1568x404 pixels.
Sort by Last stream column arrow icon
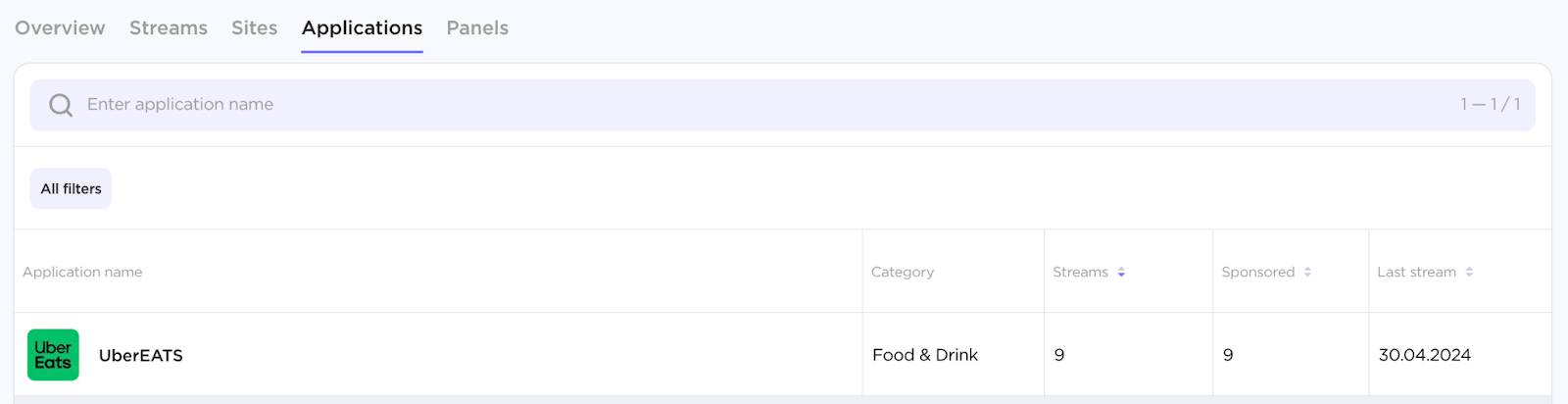(x=1469, y=273)
